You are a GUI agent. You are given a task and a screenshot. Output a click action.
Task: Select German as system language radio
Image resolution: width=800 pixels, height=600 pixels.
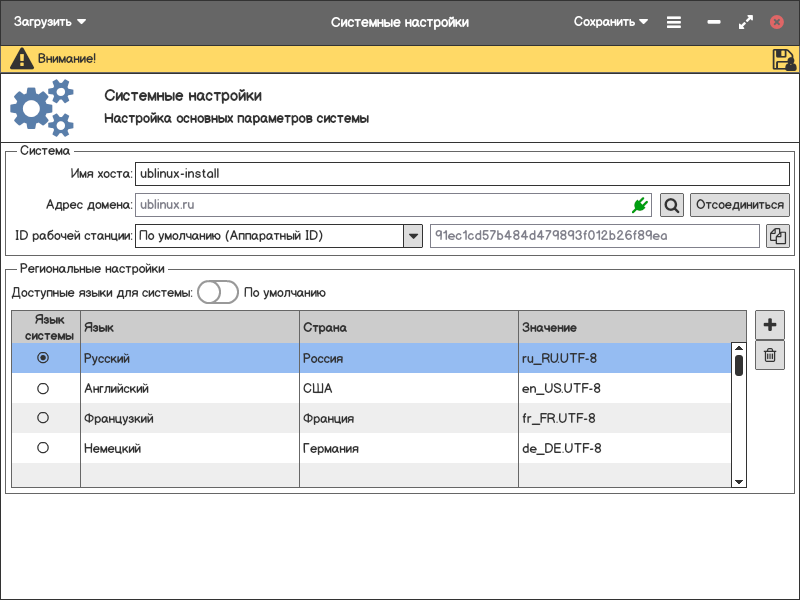(43, 448)
